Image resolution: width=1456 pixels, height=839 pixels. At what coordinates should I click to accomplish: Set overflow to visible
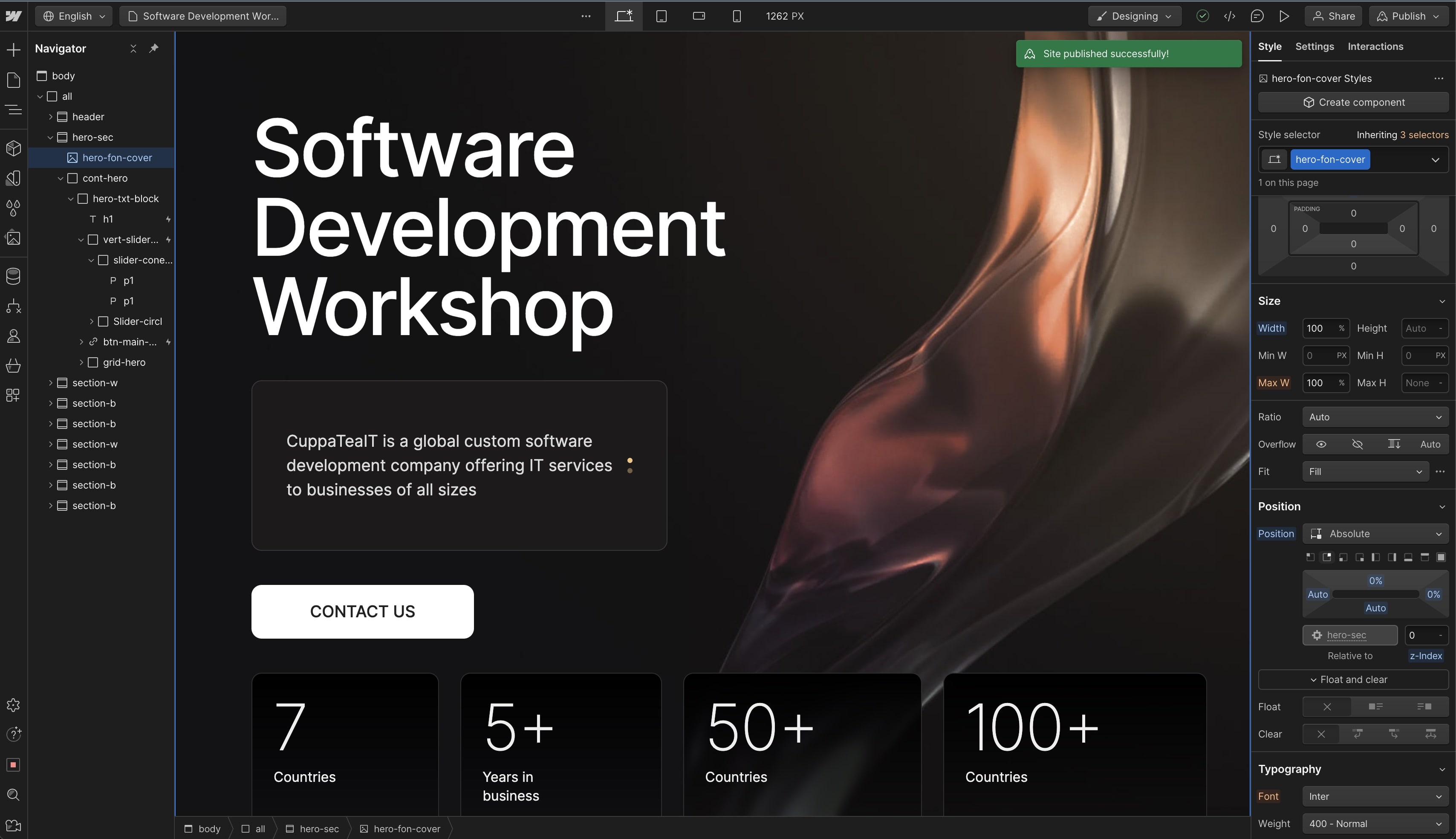(1320, 444)
